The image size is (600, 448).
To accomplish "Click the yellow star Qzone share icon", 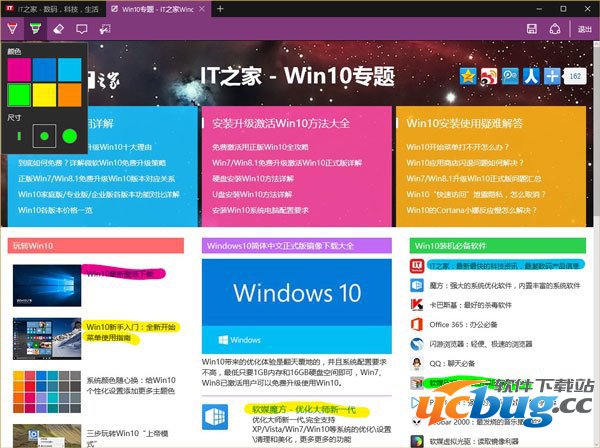I will click(x=468, y=76).
